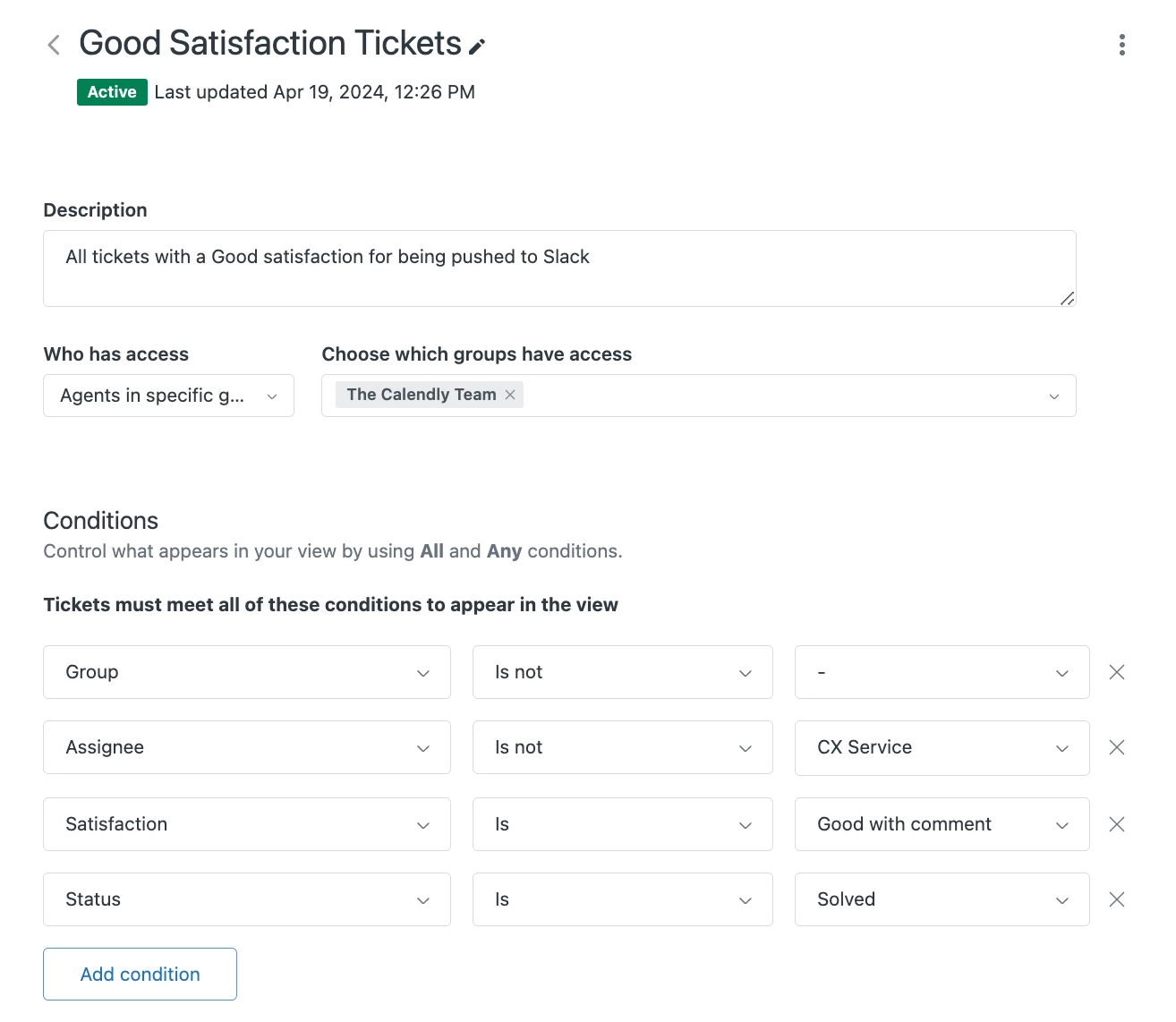Open the Assignee field dropdown
The height and width of the screenshot is (1022, 1176).
pyautogui.click(x=246, y=747)
